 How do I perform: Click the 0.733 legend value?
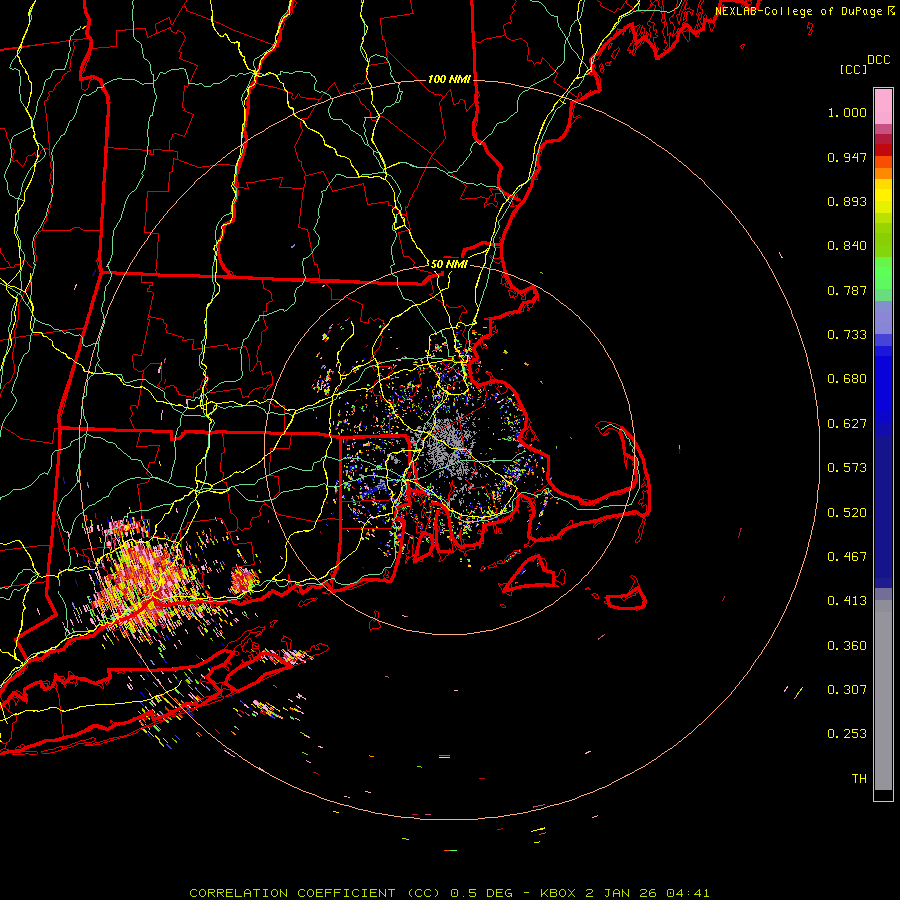(x=847, y=335)
